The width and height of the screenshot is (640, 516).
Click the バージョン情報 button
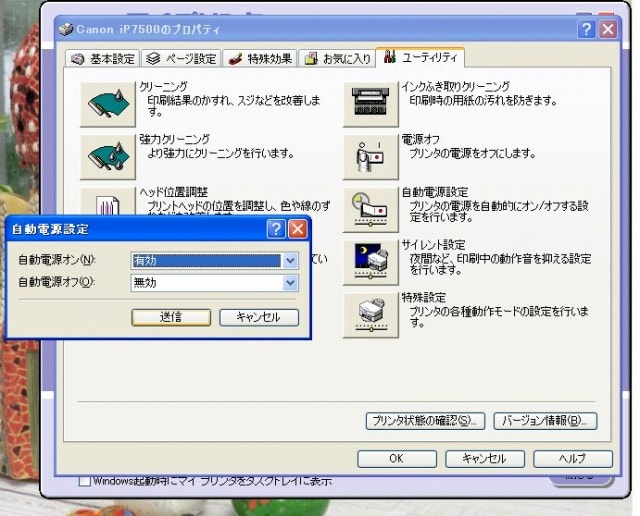tap(545, 421)
